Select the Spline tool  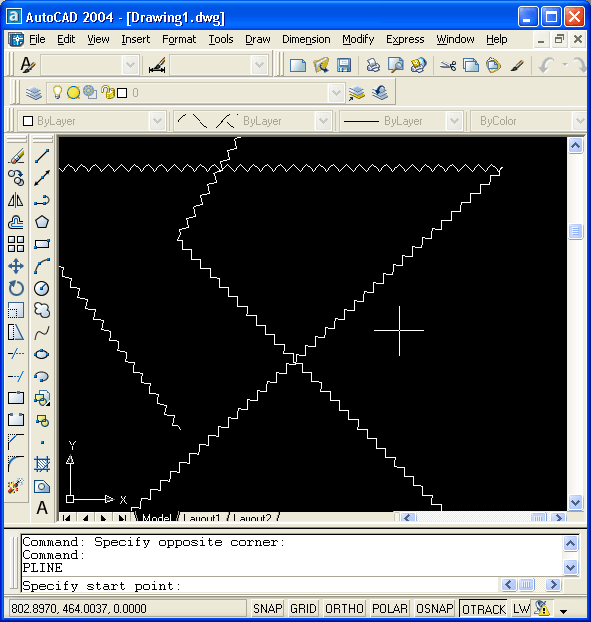42,332
